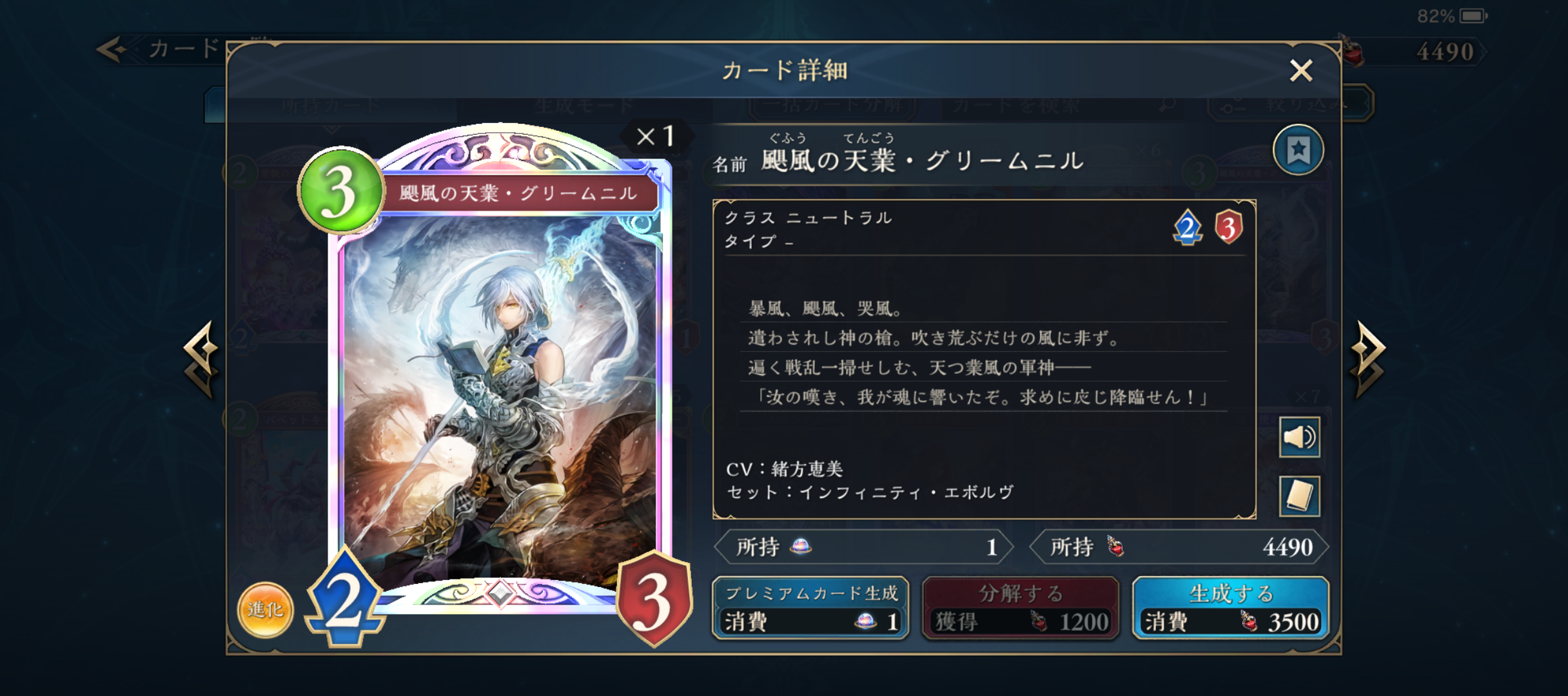
Task: Play the card voice speaker icon
Action: 1299,437
